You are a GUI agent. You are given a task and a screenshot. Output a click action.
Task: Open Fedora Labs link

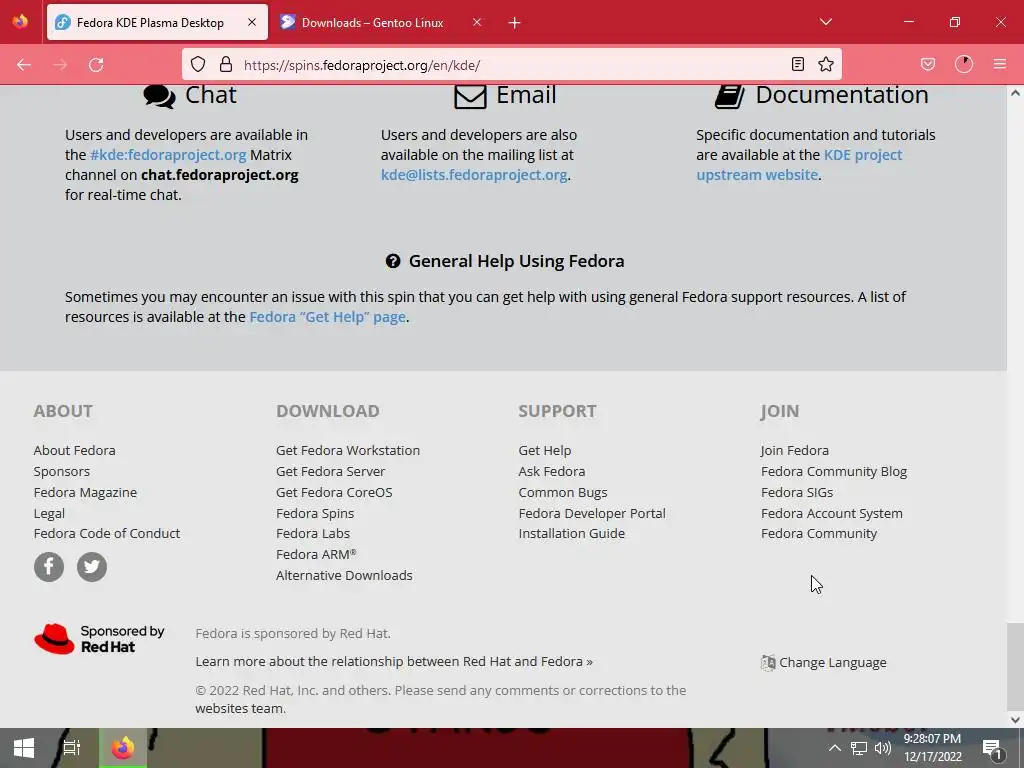tap(313, 534)
